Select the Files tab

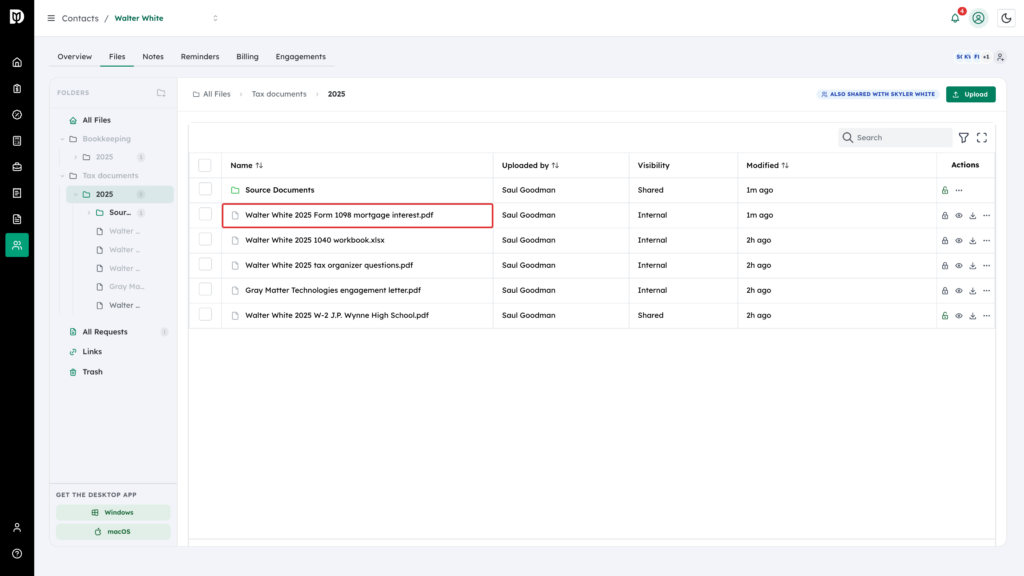tap(117, 57)
